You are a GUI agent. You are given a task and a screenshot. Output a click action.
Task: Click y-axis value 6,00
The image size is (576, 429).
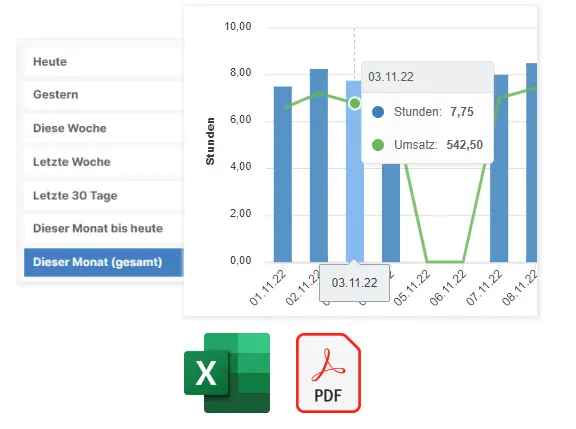tap(241, 120)
